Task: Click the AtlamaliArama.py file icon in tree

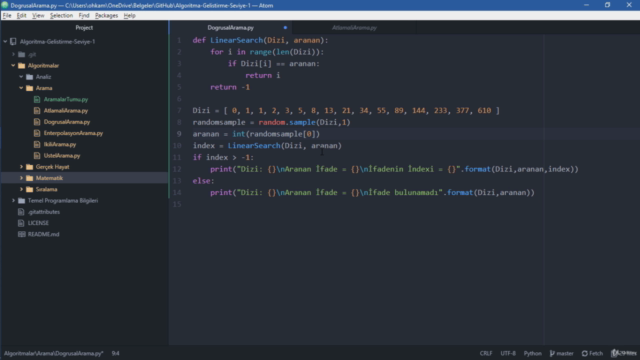Action: click(37, 111)
